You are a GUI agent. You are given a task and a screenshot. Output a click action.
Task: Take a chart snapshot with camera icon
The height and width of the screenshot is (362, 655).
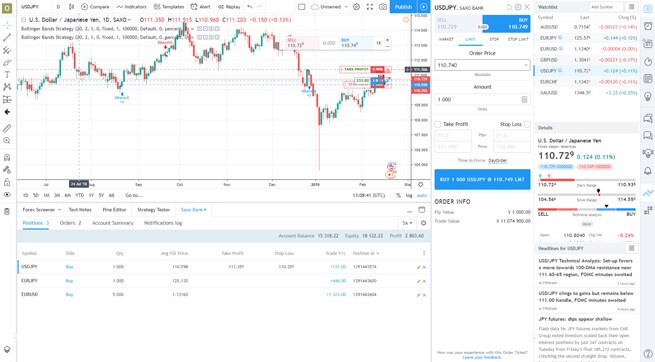coord(383,7)
